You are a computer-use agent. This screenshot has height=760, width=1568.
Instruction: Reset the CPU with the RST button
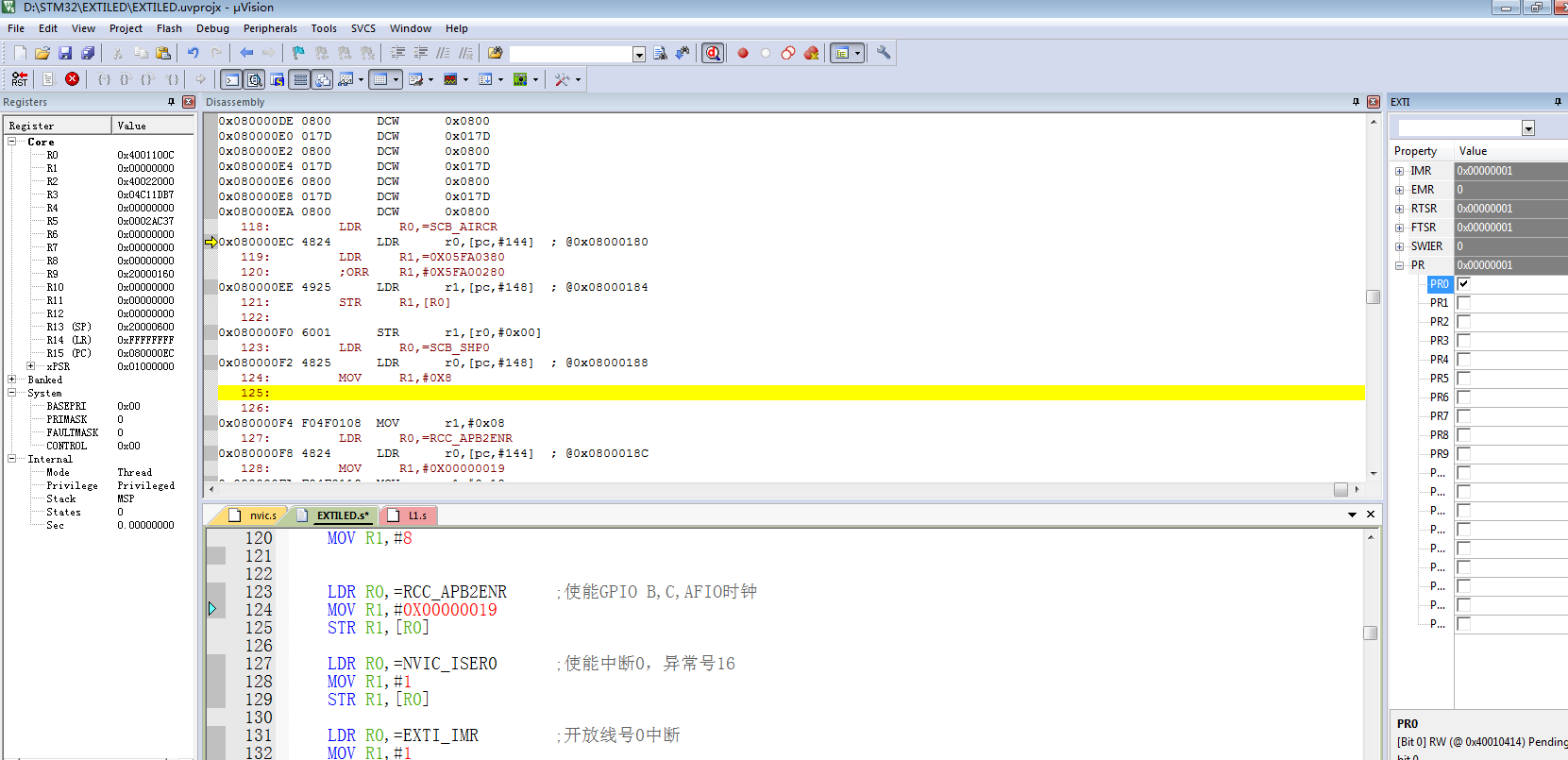click(x=20, y=79)
